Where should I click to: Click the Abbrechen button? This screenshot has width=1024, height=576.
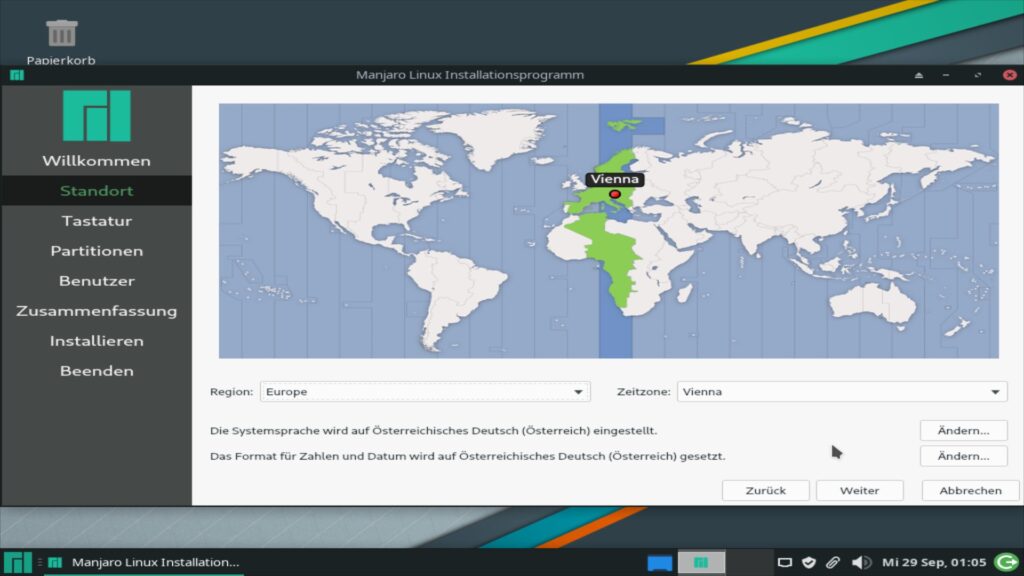pyautogui.click(x=970, y=490)
